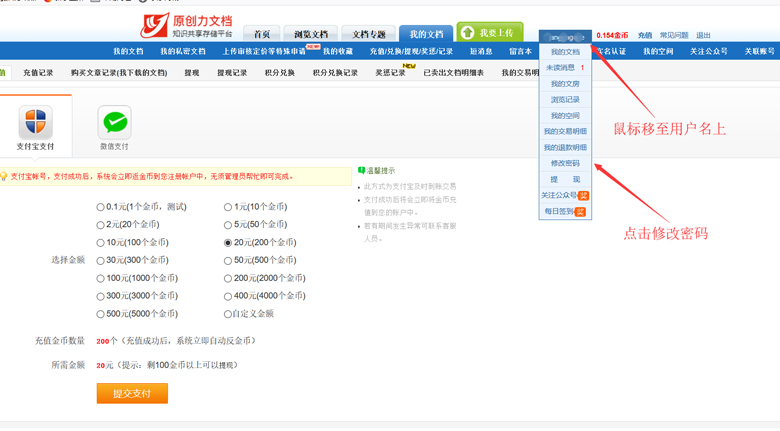This screenshot has height=431, width=780.
Task: Select the 微信支付 WeChat Pay icon
Action: click(114, 122)
